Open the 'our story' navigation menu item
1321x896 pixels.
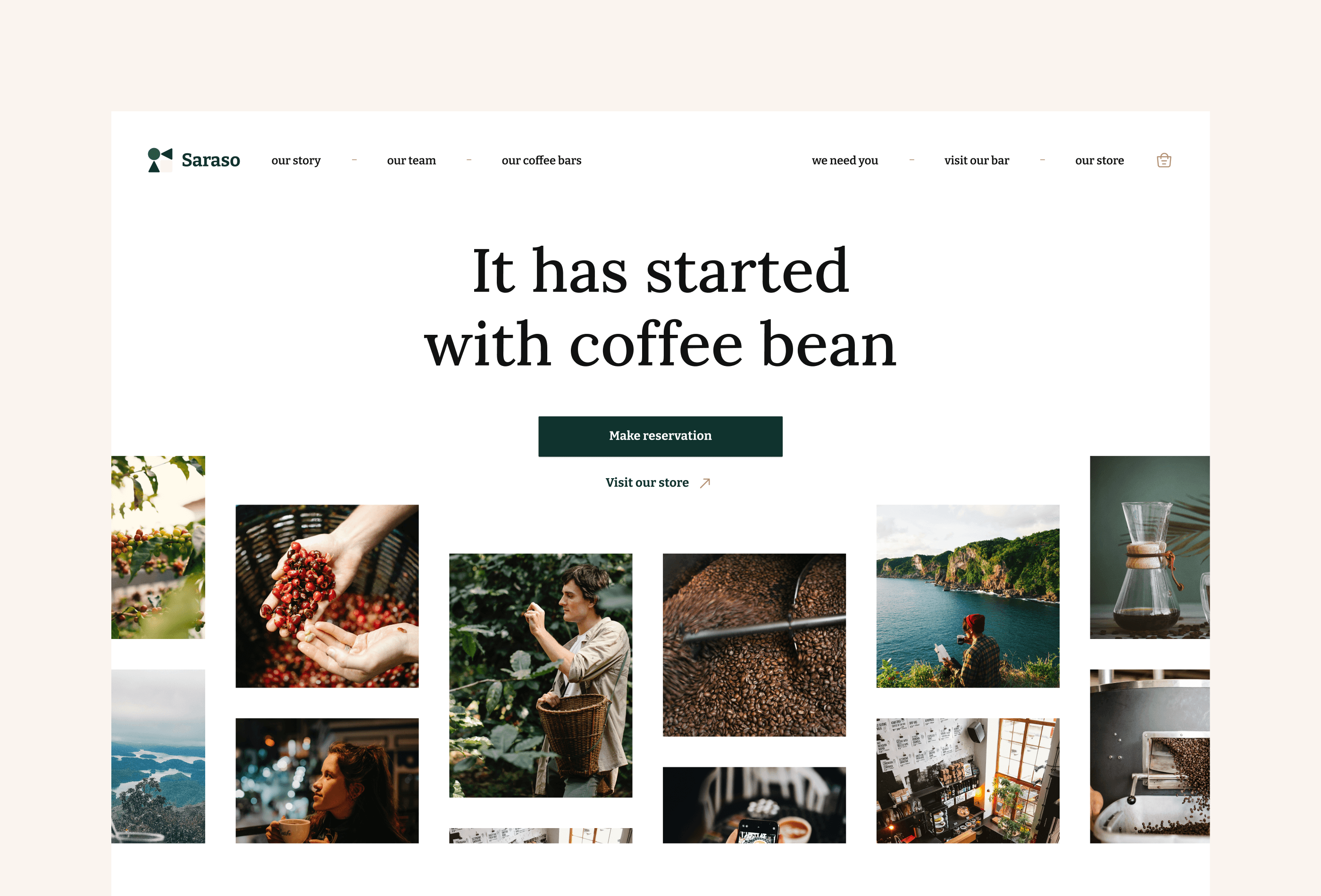pos(296,160)
